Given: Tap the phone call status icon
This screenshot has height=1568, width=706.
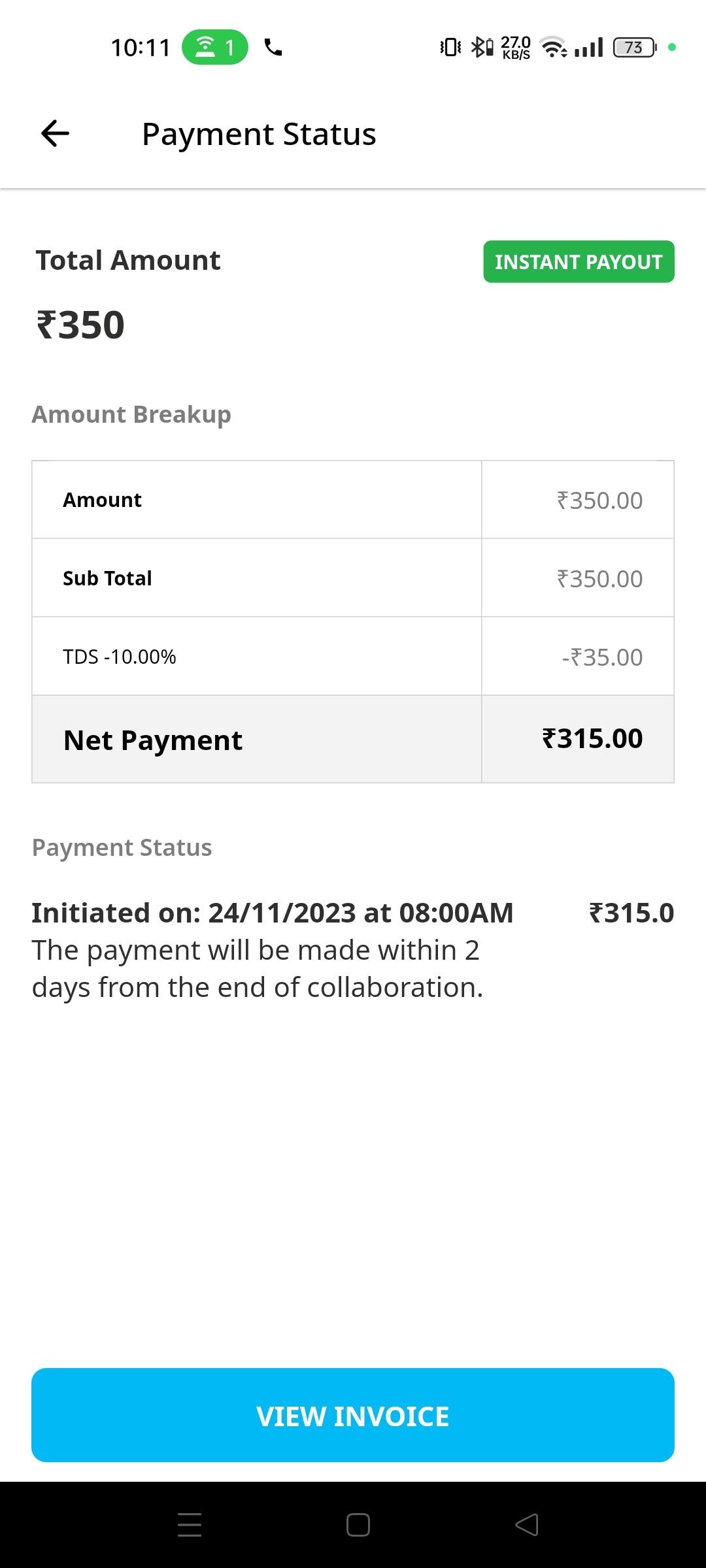Looking at the screenshot, I should (x=273, y=47).
